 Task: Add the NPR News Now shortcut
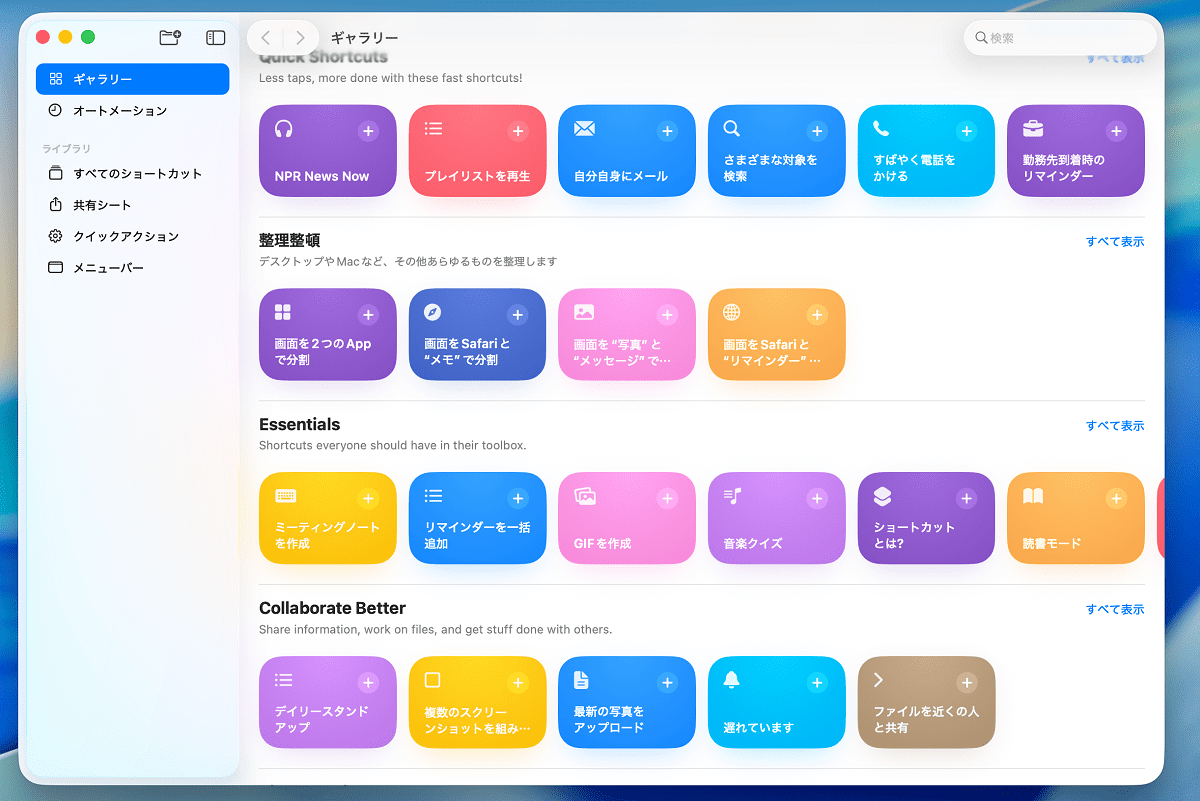[368, 131]
